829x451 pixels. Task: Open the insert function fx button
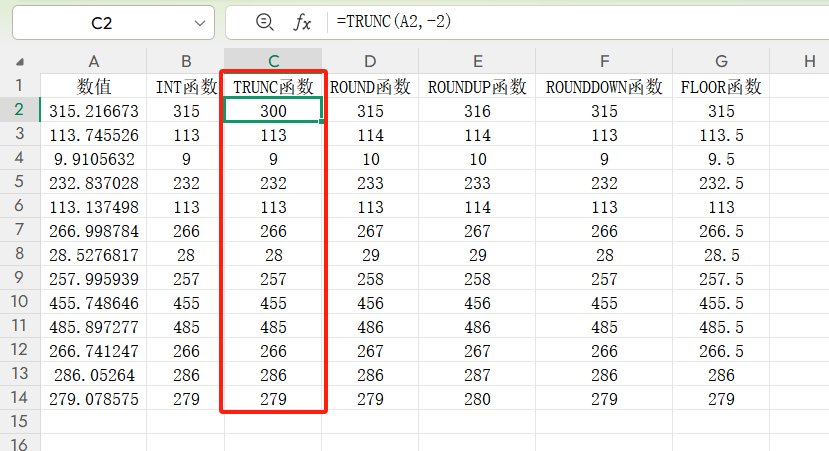pos(302,22)
